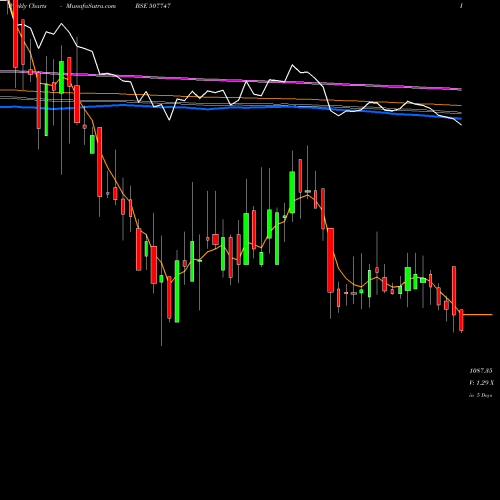Click the 'MunafaSutra.com' title text
The height and width of the screenshot is (500, 500).
point(91,6)
